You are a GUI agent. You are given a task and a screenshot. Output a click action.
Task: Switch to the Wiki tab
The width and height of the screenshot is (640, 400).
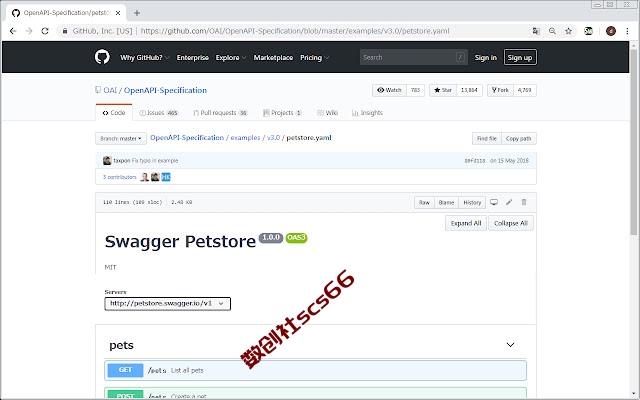coord(327,113)
